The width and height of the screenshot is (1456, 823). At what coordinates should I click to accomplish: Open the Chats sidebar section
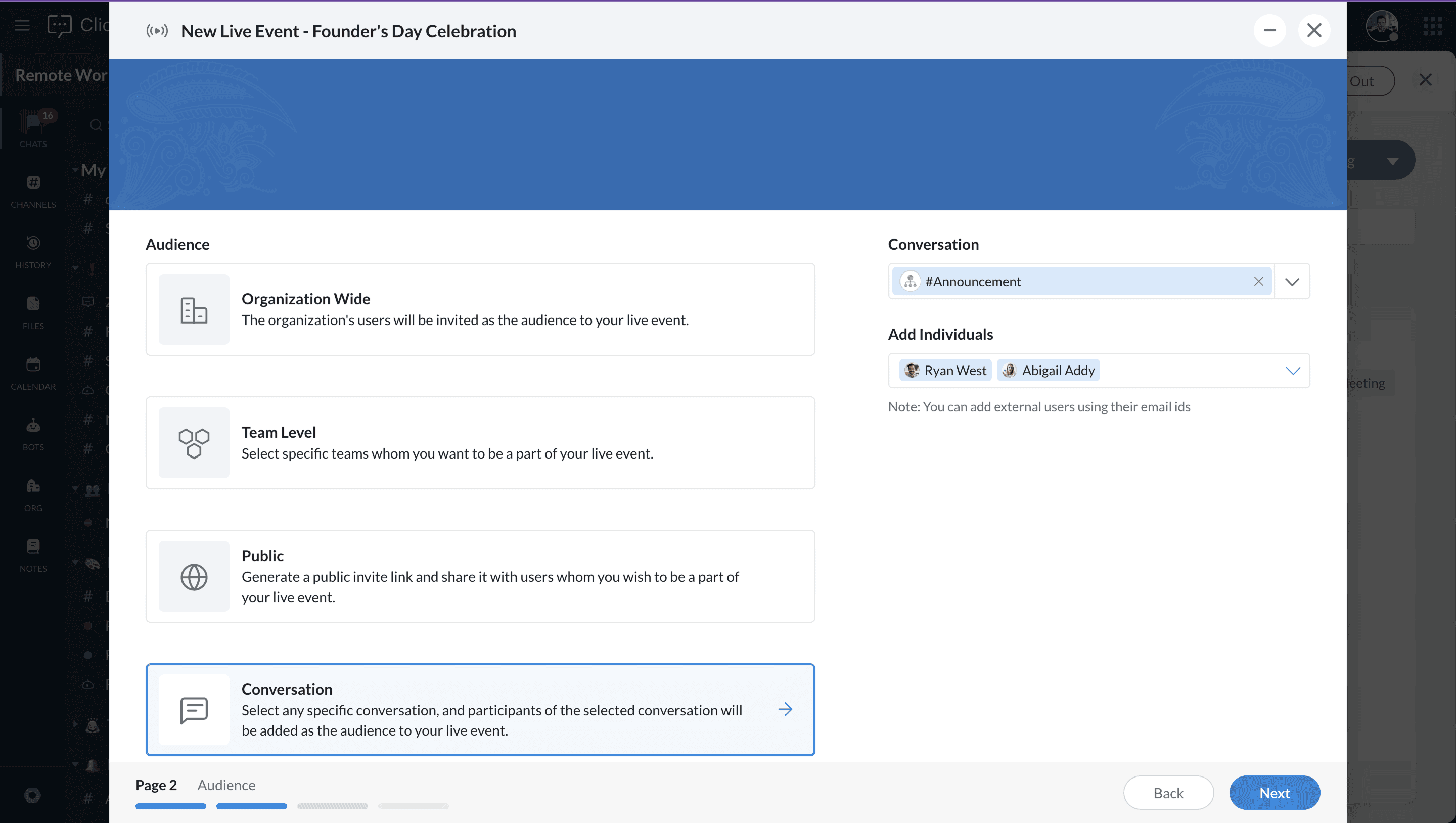pyautogui.click(x=33, y=130)
